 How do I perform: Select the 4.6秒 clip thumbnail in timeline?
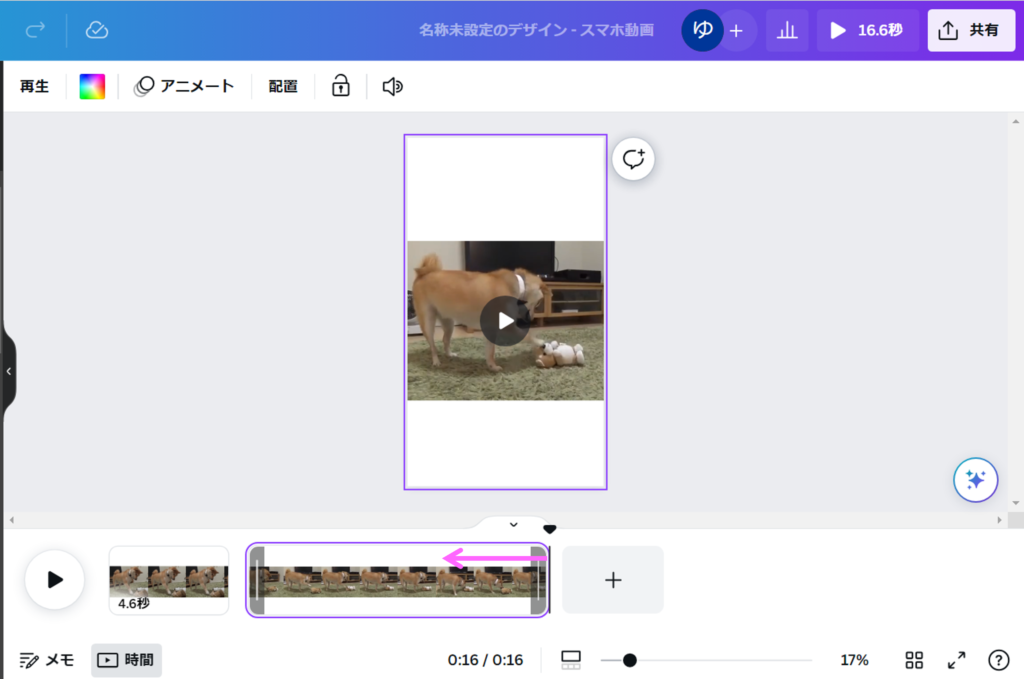[x=168, y=580]
